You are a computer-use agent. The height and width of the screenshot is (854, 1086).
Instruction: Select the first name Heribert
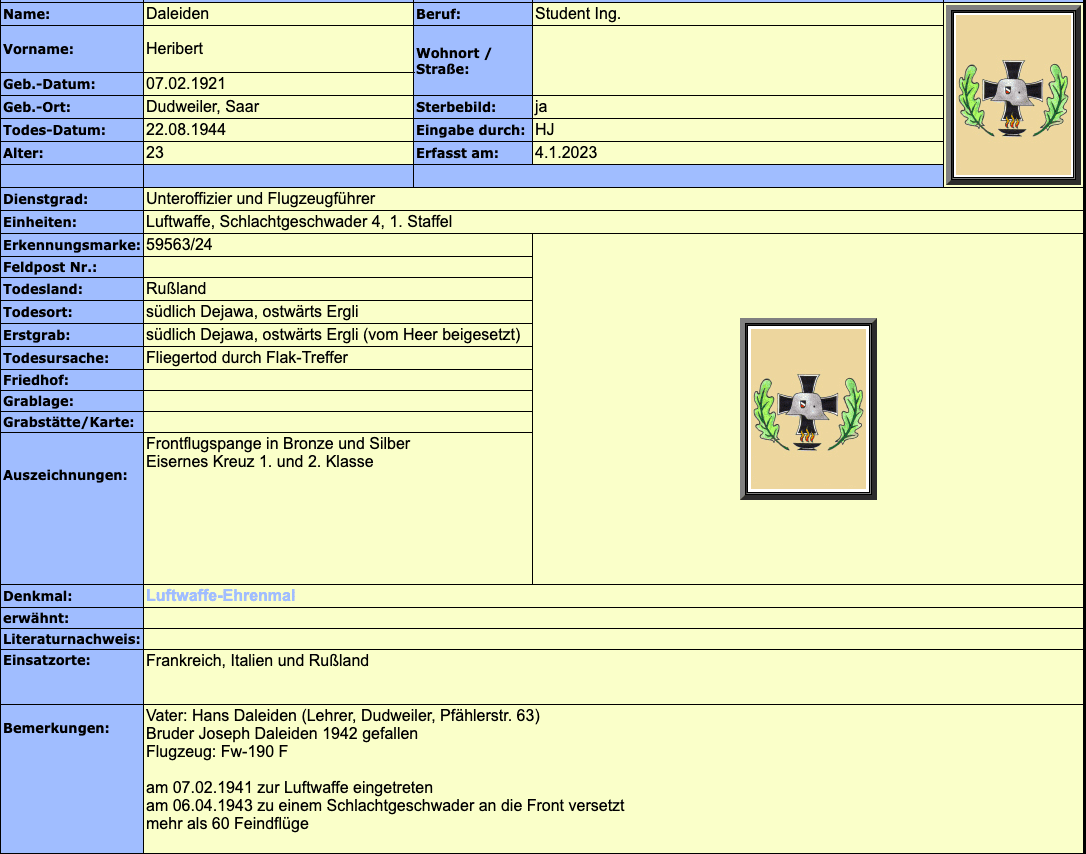[x=174, y=48]
